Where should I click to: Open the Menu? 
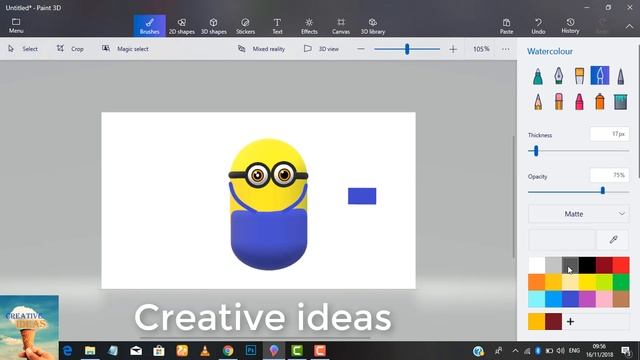(16, 26)
